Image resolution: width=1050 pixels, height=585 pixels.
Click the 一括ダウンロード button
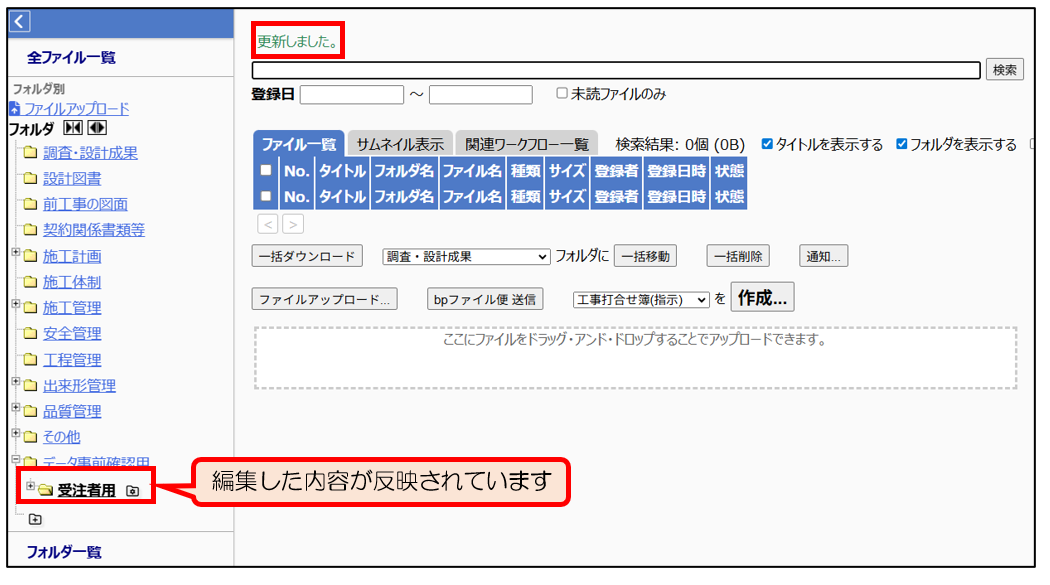coord(306,257)
